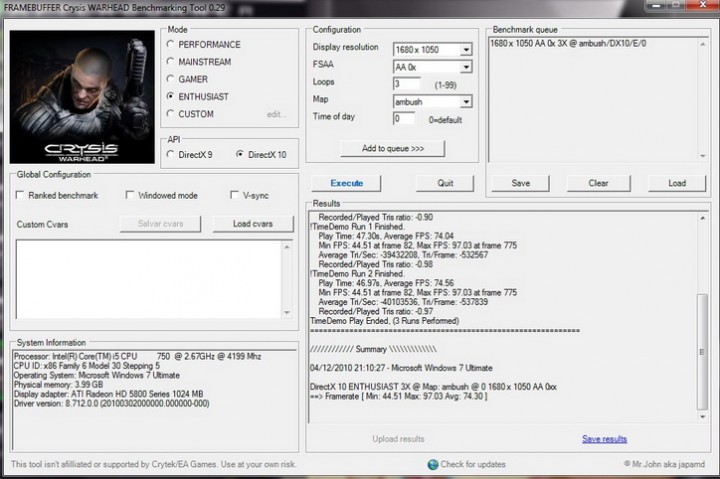Click the Quit button
The height and width of the screenshot is (479, 720).
pyautogui.click(x=445, y=183)
